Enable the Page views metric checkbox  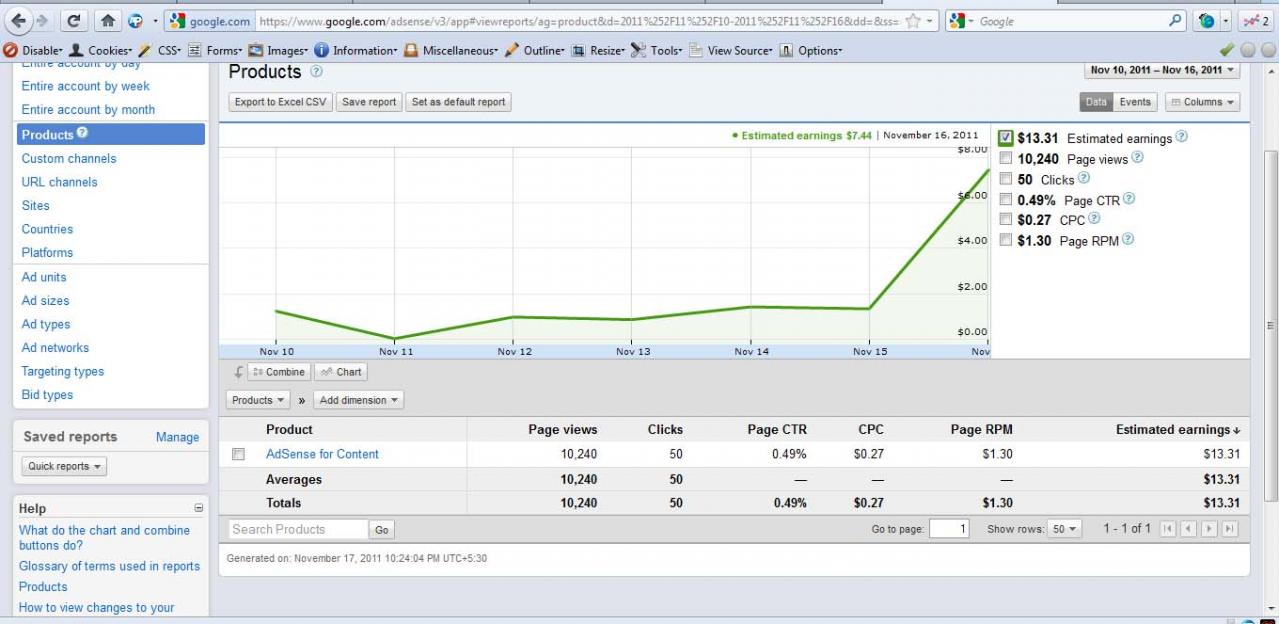point(1006,158)
